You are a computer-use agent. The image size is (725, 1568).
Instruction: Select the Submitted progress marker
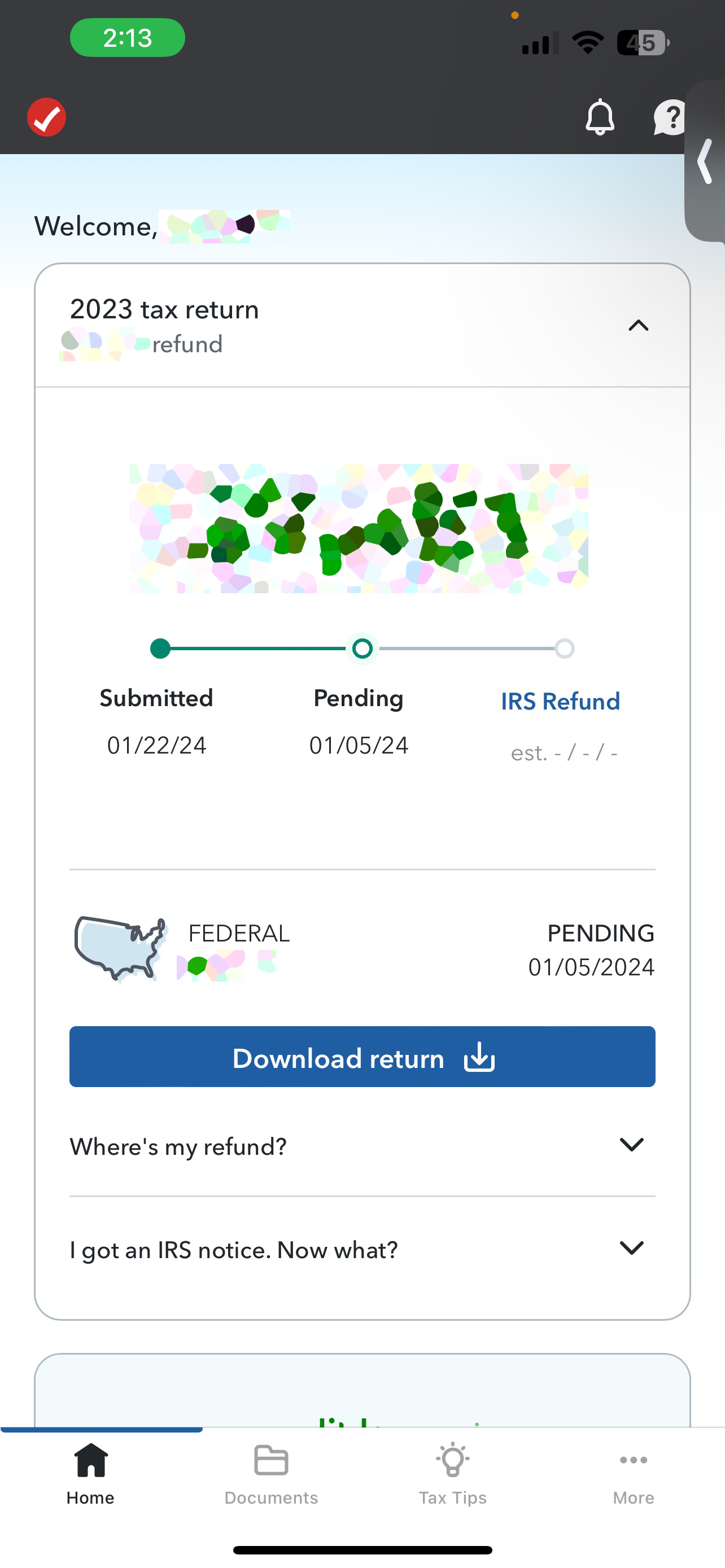click(x=160, y=649)
